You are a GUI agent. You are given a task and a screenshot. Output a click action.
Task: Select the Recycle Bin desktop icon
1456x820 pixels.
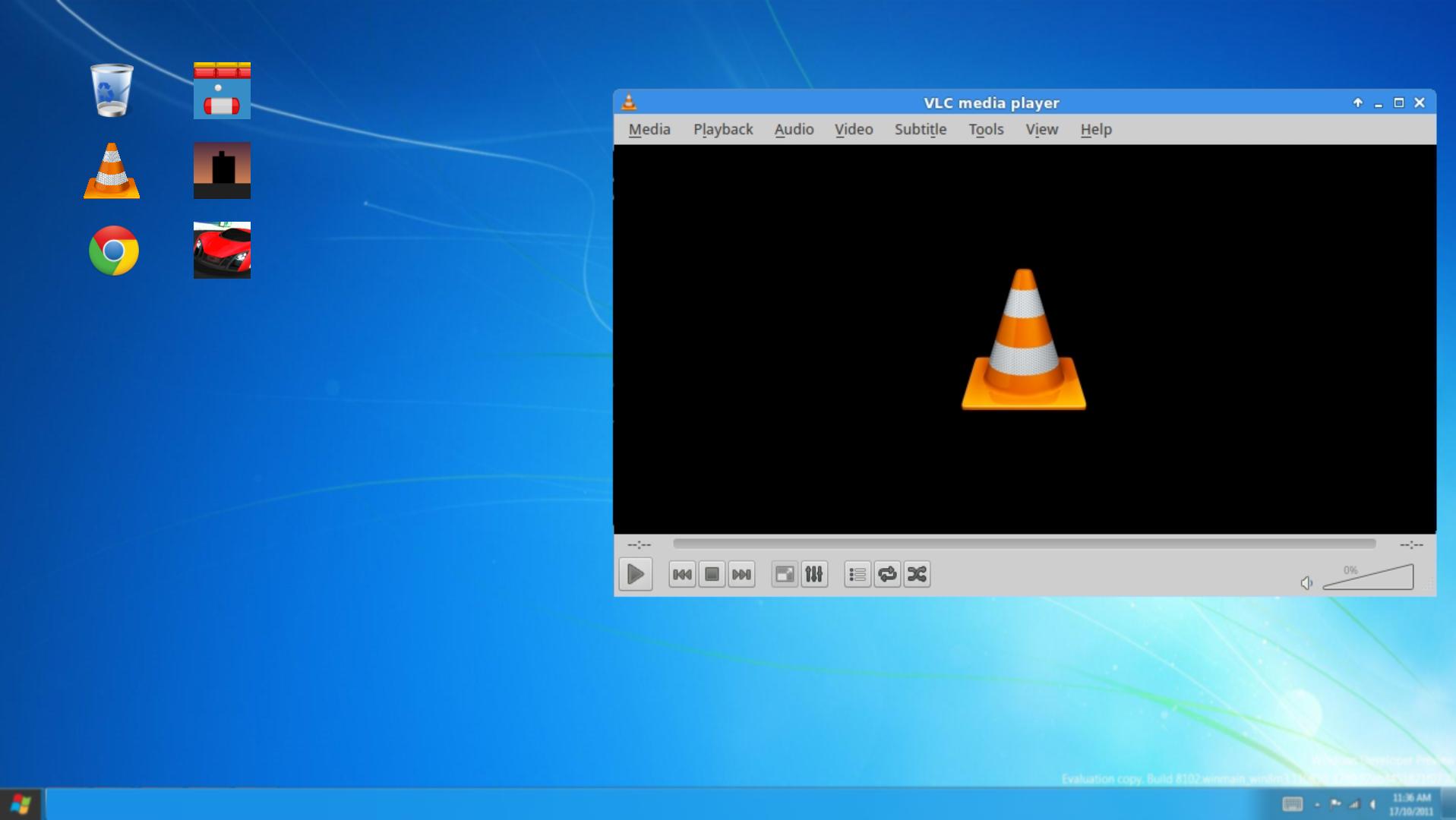coord(112,90)
